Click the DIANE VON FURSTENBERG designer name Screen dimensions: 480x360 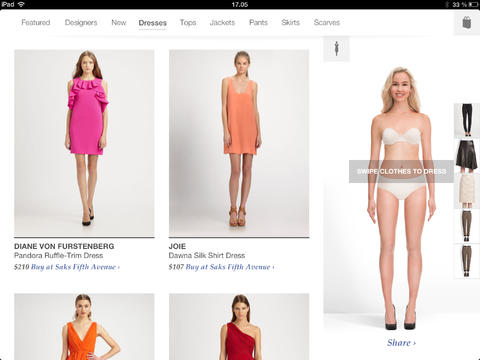coord(64,246)
